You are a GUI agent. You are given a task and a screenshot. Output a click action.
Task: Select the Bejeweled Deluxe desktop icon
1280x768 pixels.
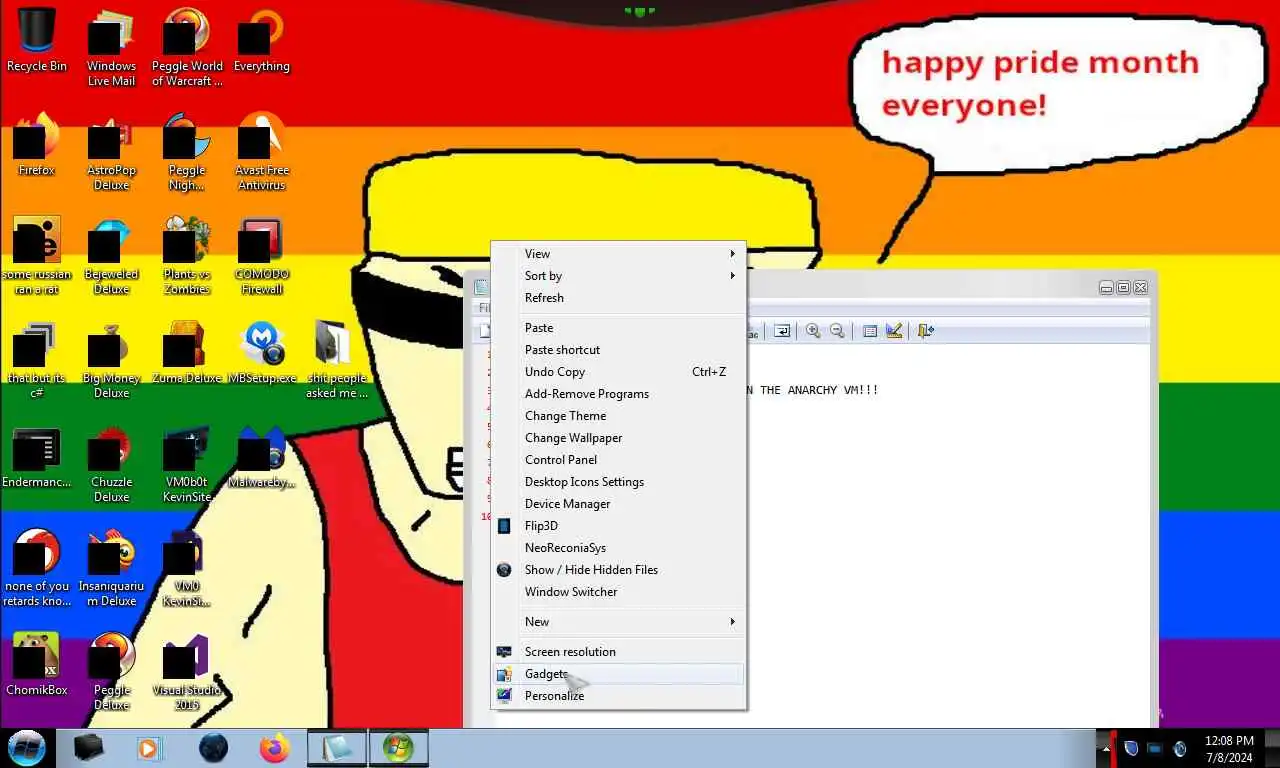[x=111, y=254]
